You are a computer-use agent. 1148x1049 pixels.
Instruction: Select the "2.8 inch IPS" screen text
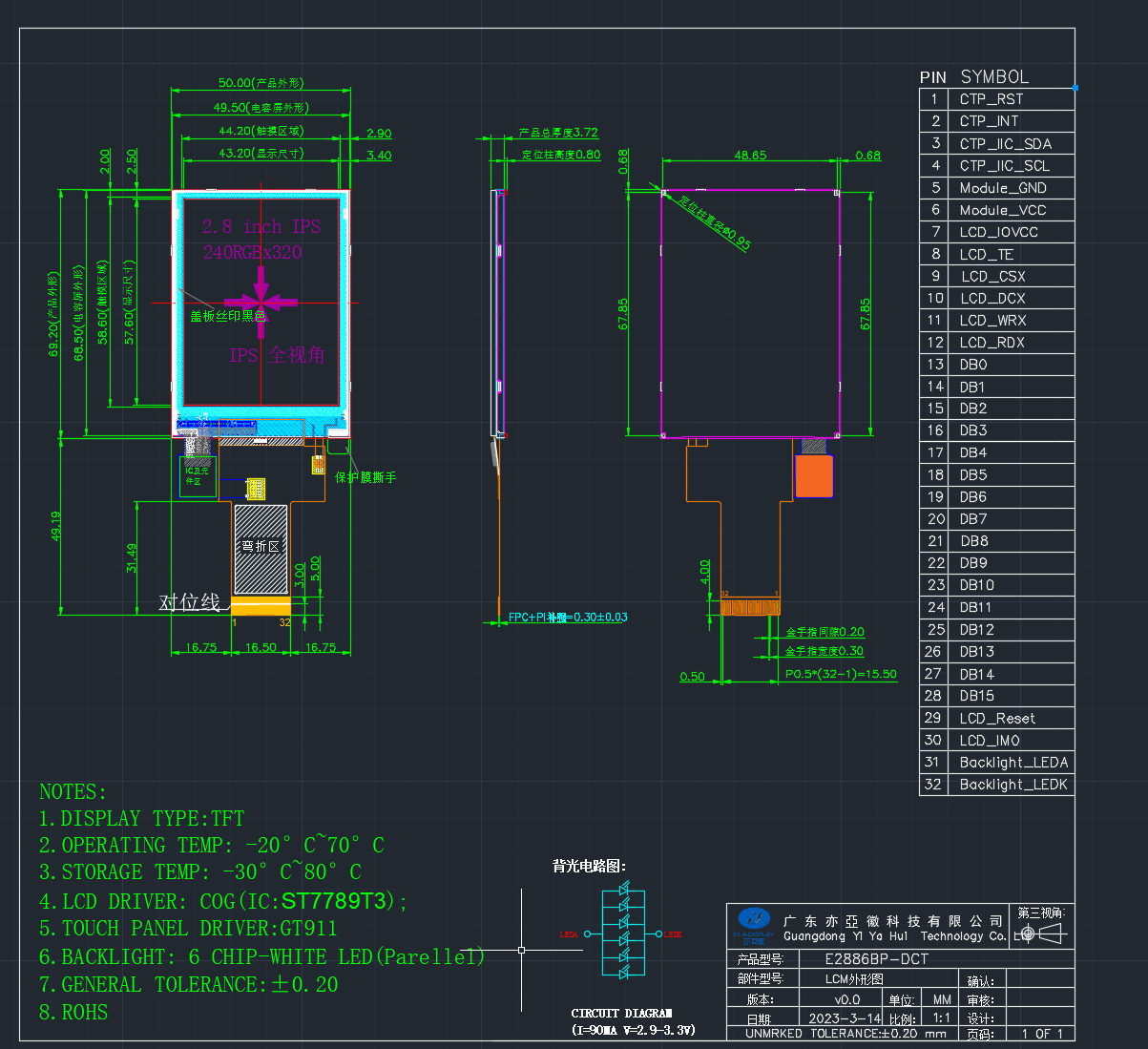coord(261,227)
